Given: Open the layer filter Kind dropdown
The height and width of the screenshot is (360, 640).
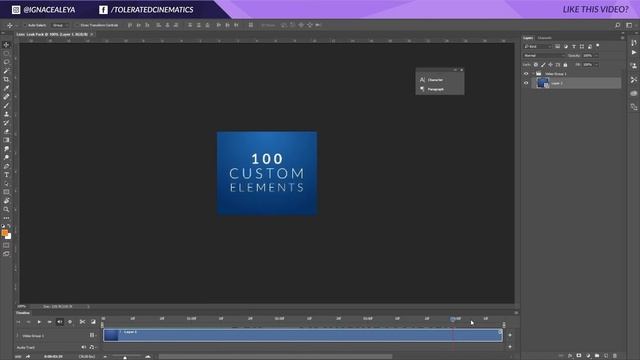Looking at the screenshot, I should 537,47.
